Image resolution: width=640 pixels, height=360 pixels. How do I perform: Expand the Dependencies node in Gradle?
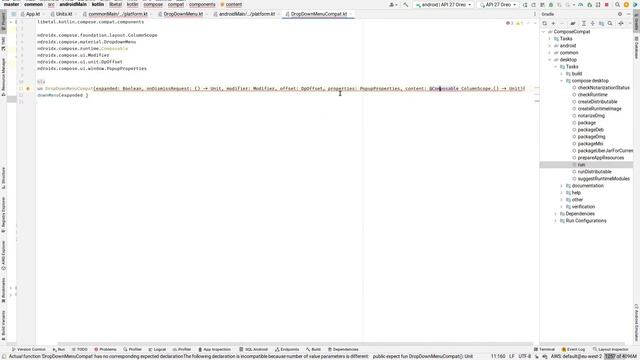coord(556,213)
